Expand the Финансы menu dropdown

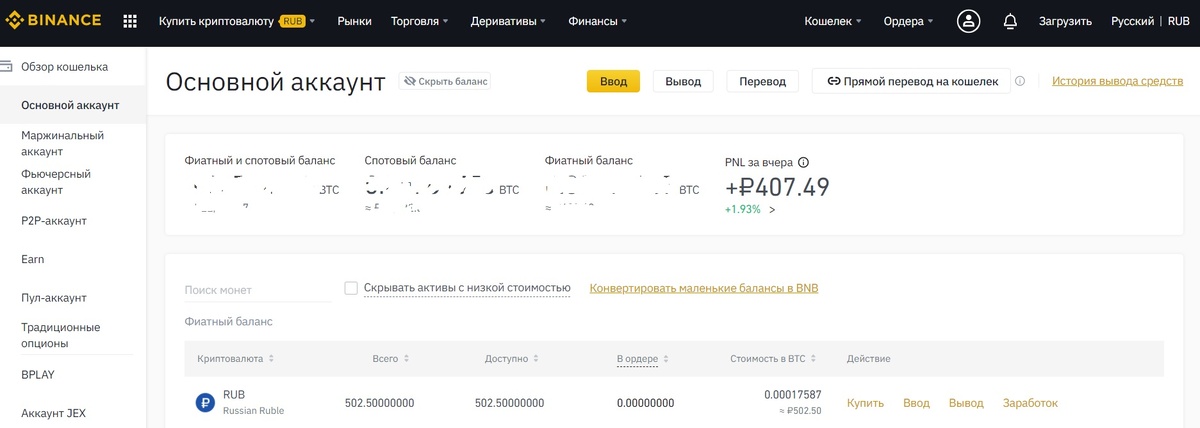598,21
